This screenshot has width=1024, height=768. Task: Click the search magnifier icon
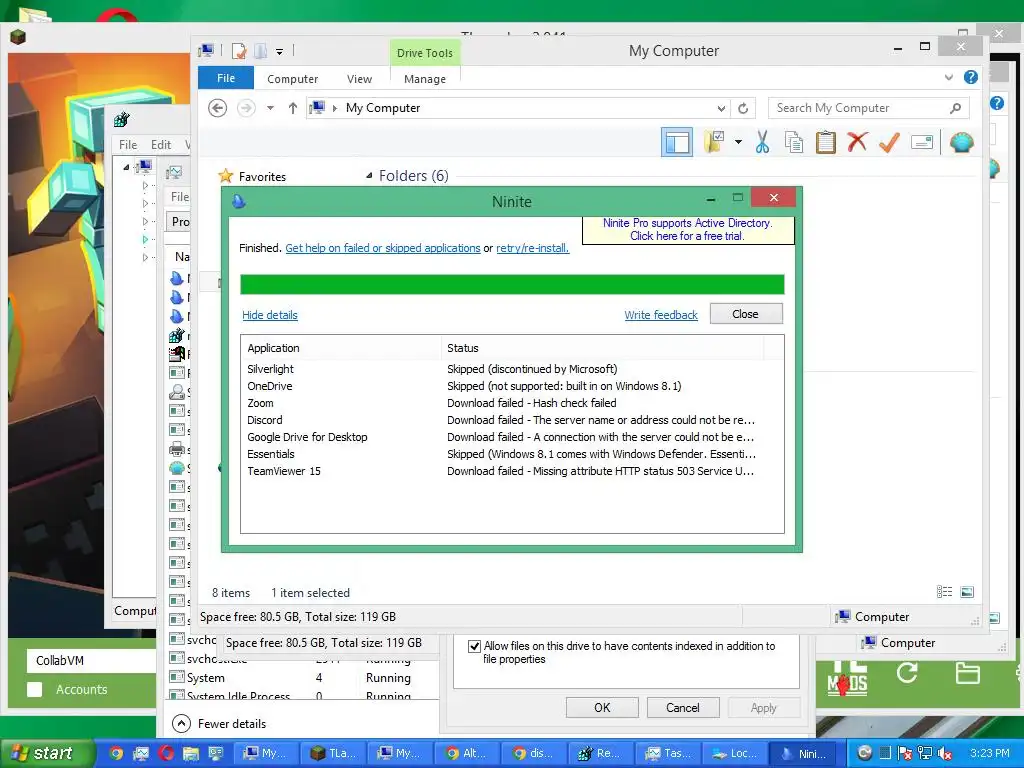coord(955,108)
